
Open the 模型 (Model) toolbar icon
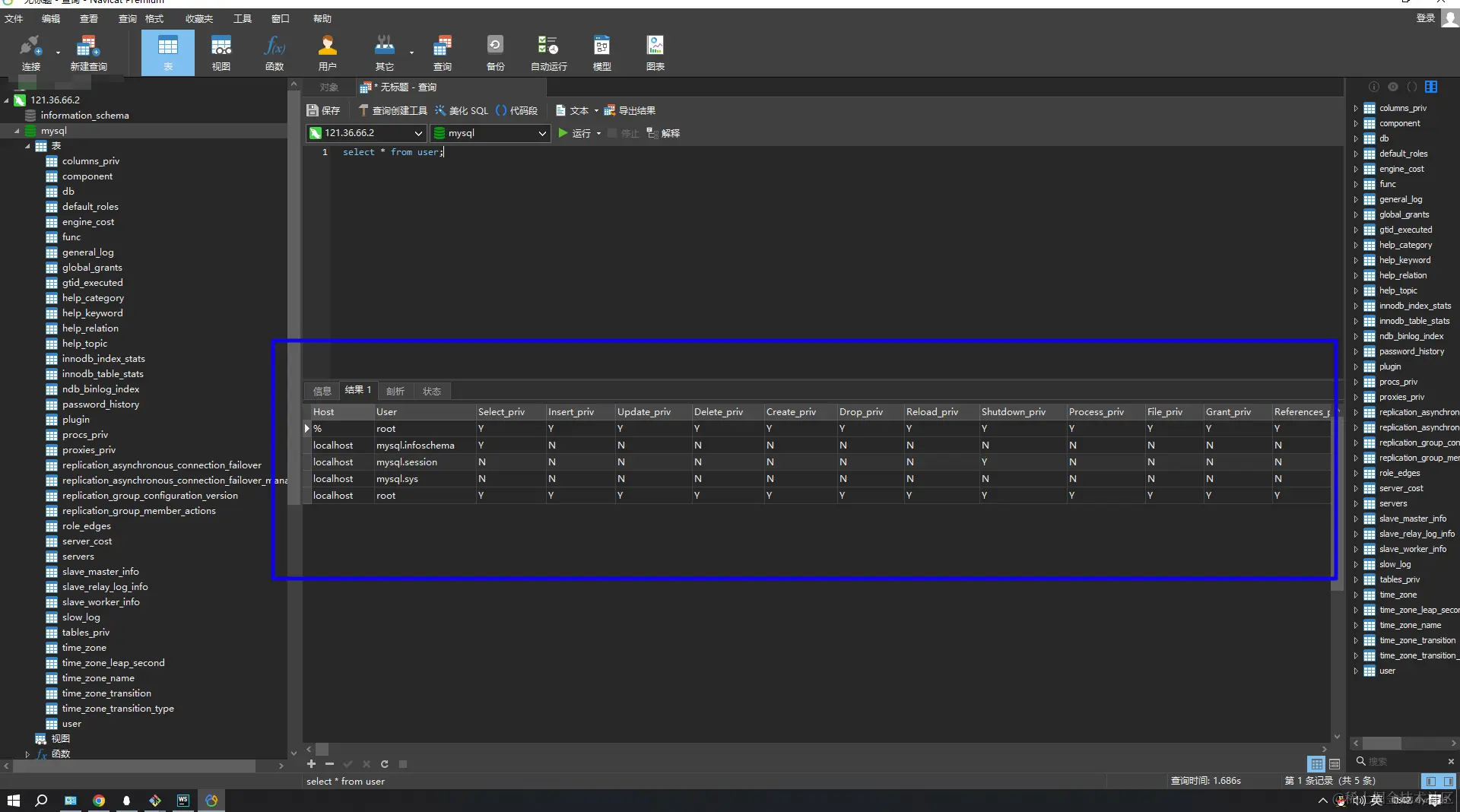601,53
